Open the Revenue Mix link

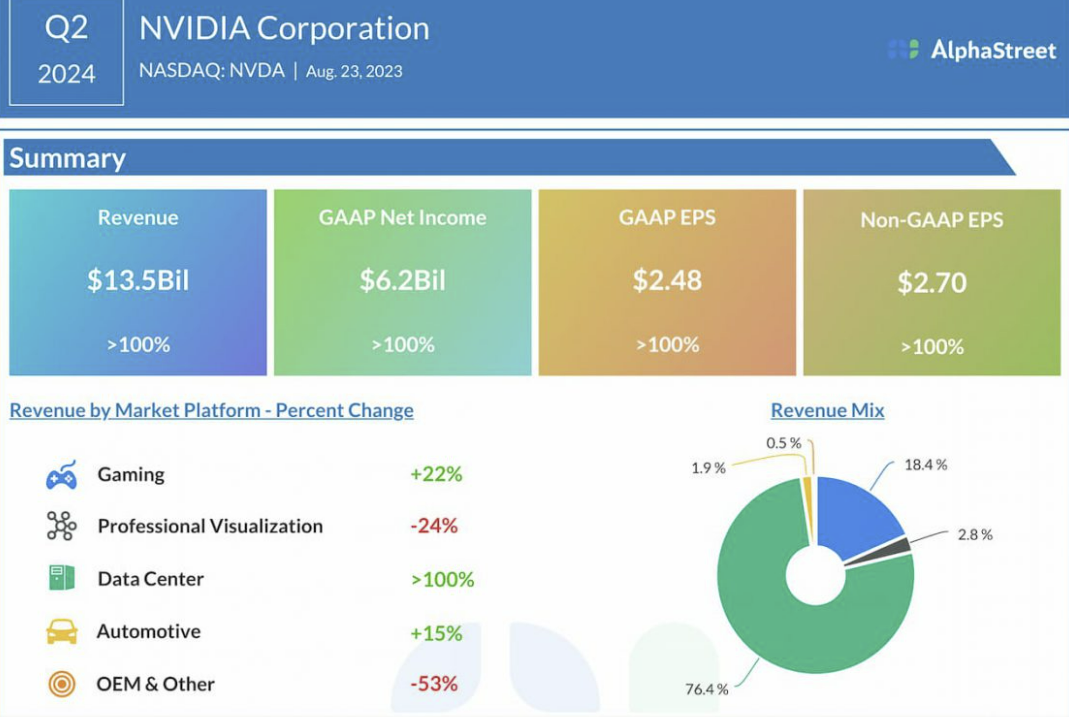pyautogui.click(x=827, y=410)
